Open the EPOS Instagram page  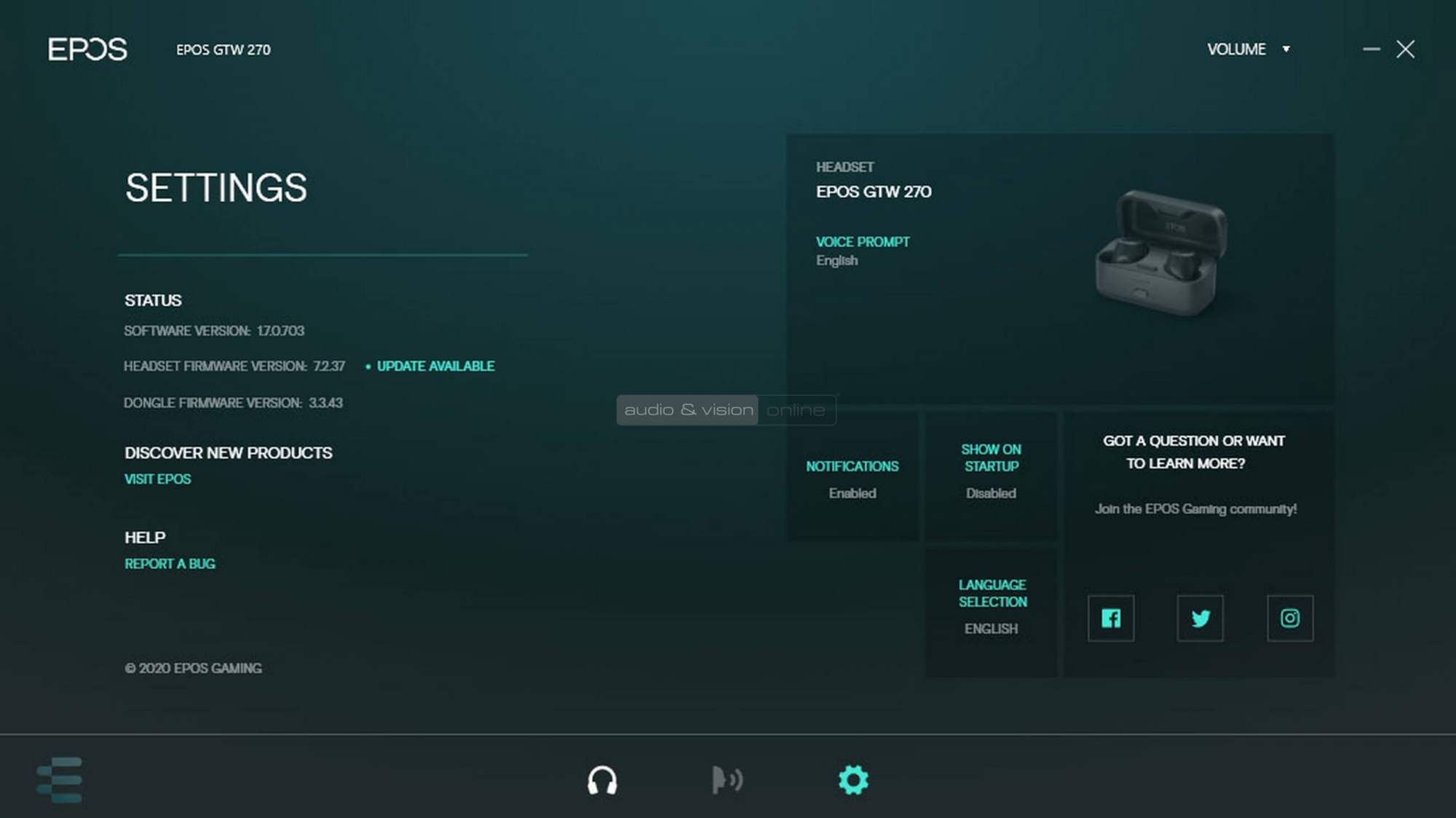[1290, 618]
